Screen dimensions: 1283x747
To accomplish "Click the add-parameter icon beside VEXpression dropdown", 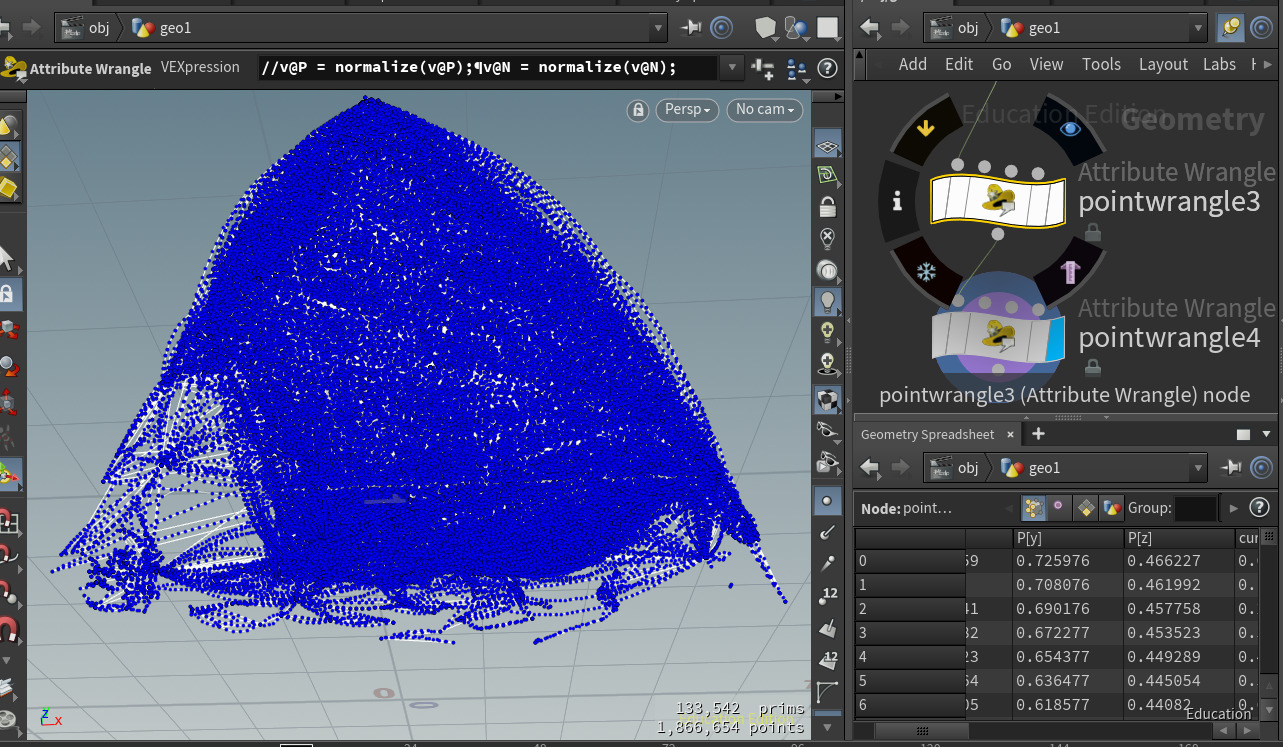I will click(763, 68).
